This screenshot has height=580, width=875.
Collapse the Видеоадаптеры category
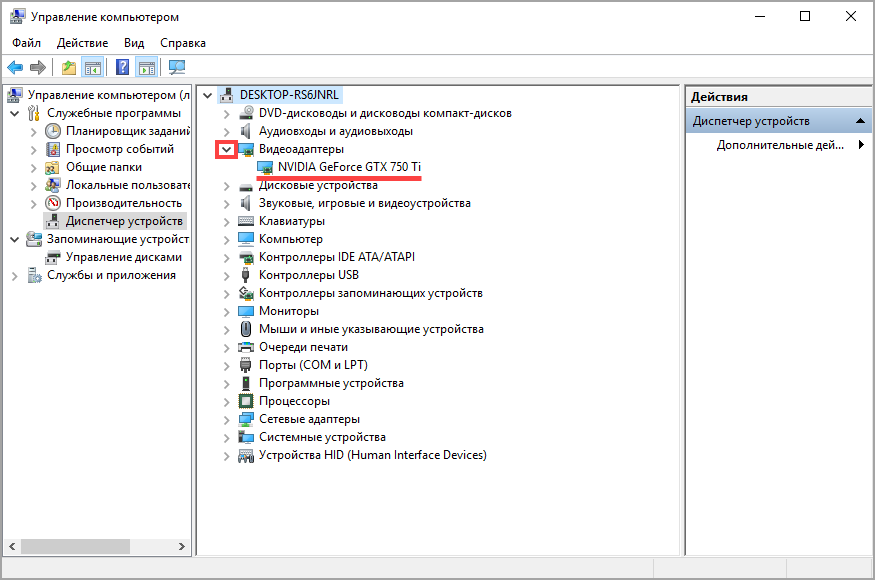pos(227,149)
